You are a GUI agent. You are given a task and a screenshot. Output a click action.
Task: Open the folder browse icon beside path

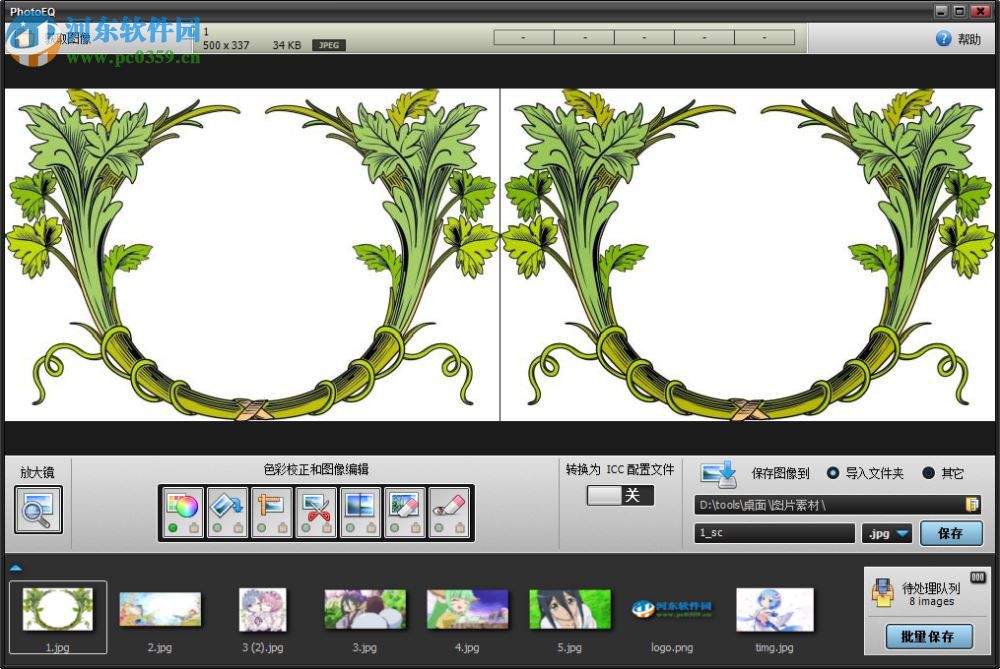click(x=971, y=505)
